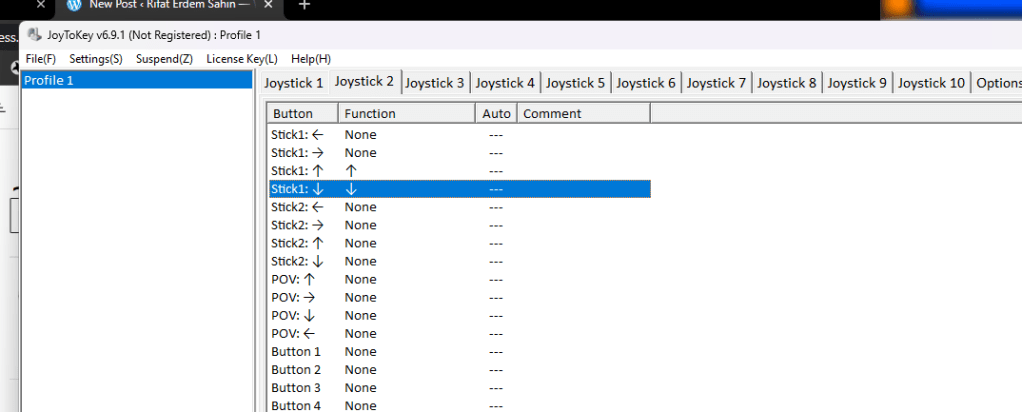Close the leftmost browser tab
Image resolution: width=1022 pixels, height=412 pixels.
coord(40,4)
